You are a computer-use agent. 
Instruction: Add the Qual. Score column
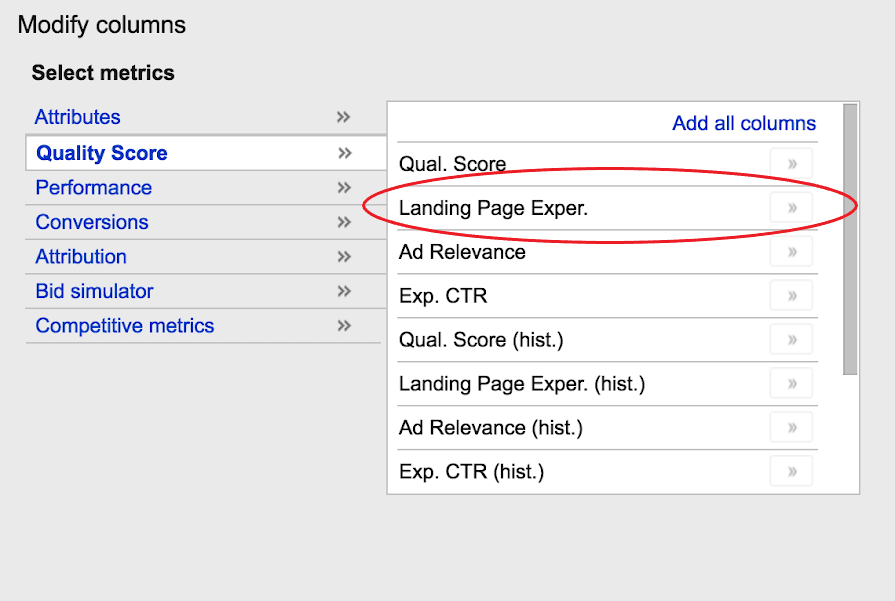(791, 163)
